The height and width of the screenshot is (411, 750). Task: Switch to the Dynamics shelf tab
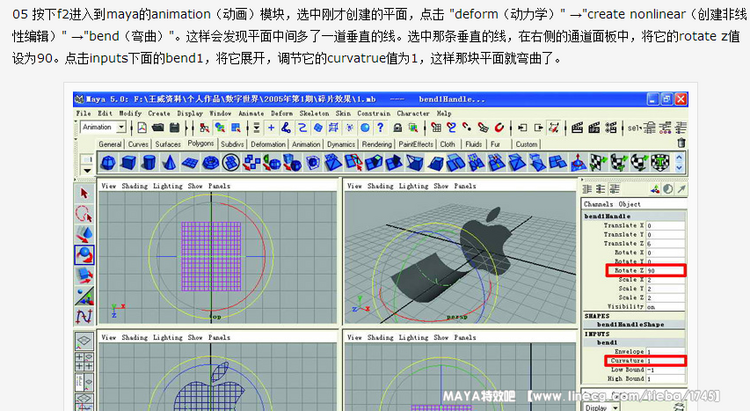(341, 144)
